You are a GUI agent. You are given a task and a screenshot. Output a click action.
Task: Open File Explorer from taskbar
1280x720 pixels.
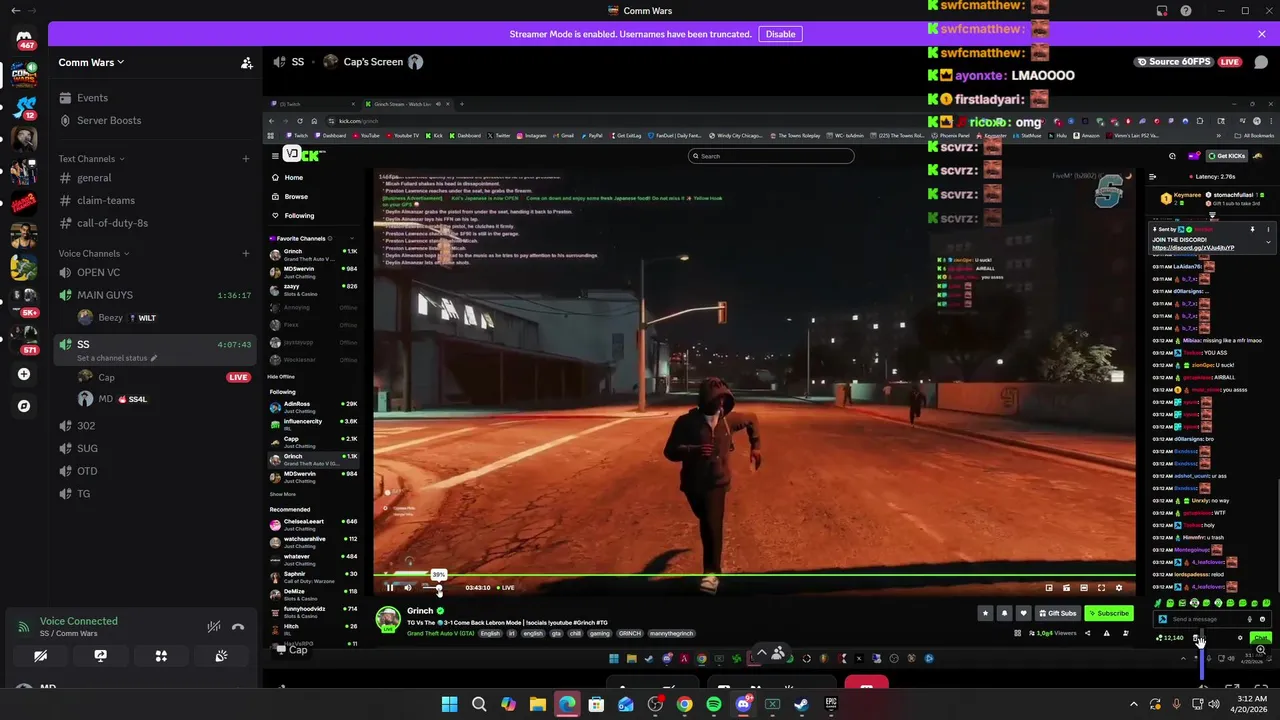pos(537,704)
